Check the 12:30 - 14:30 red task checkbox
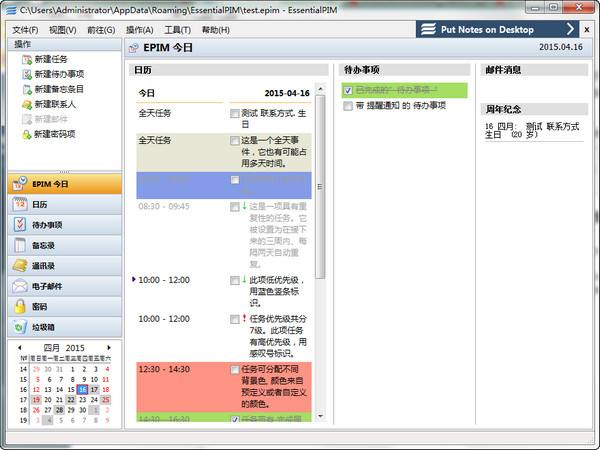600x450 pixels. pyautogui.click(x=235, y=370)
